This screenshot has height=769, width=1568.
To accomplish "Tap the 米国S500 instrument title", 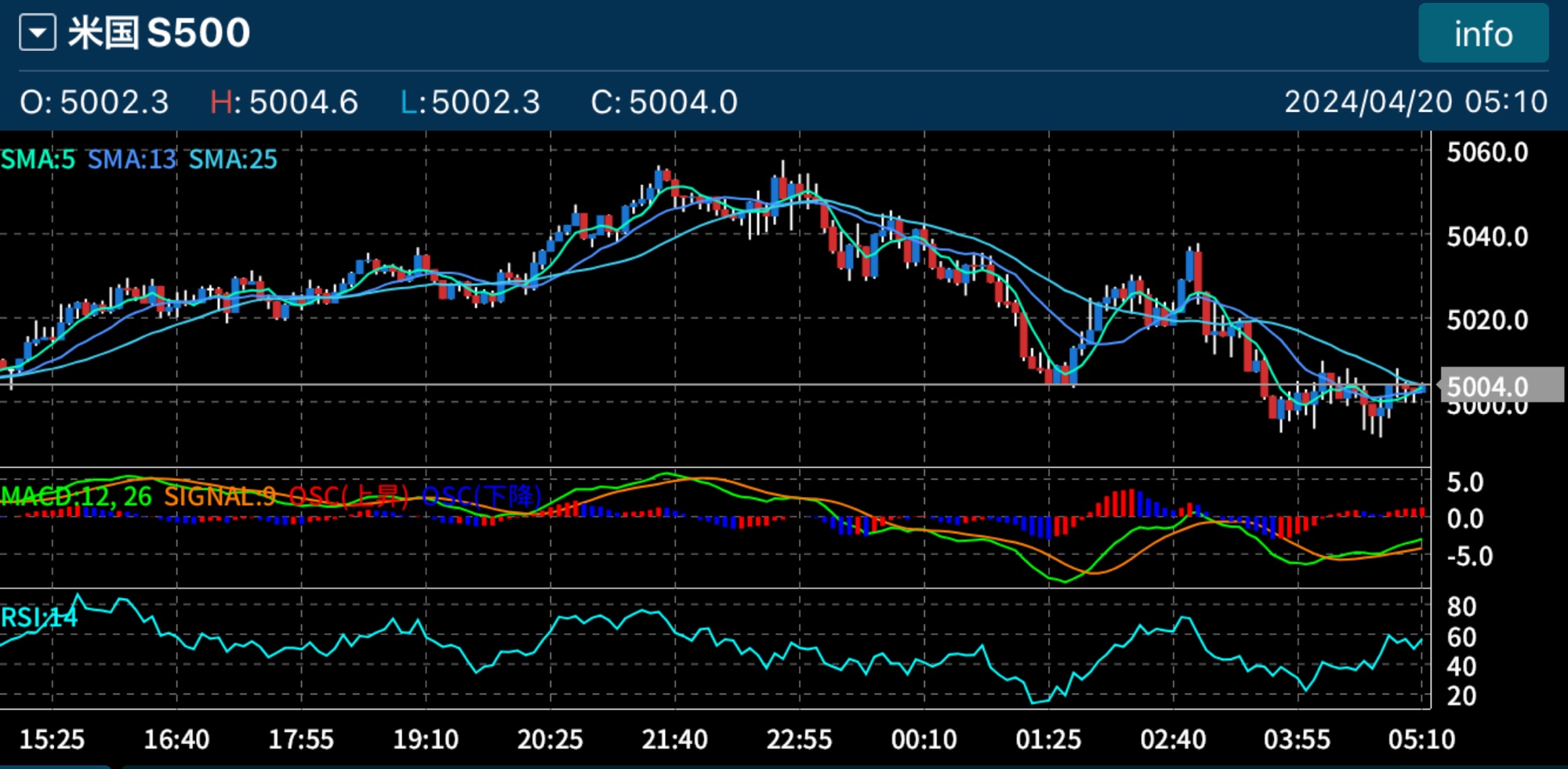I will 159,34.
